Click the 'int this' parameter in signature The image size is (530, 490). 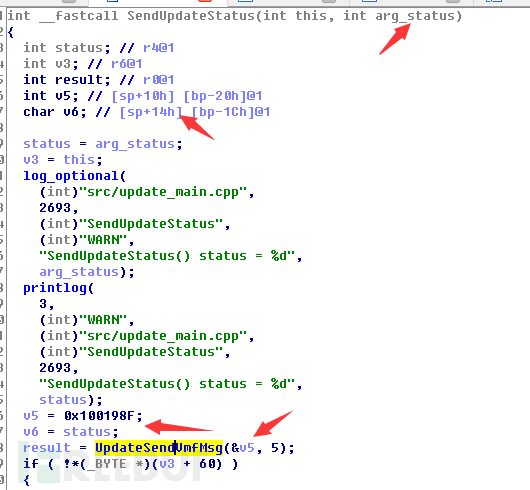coord(295,16)
